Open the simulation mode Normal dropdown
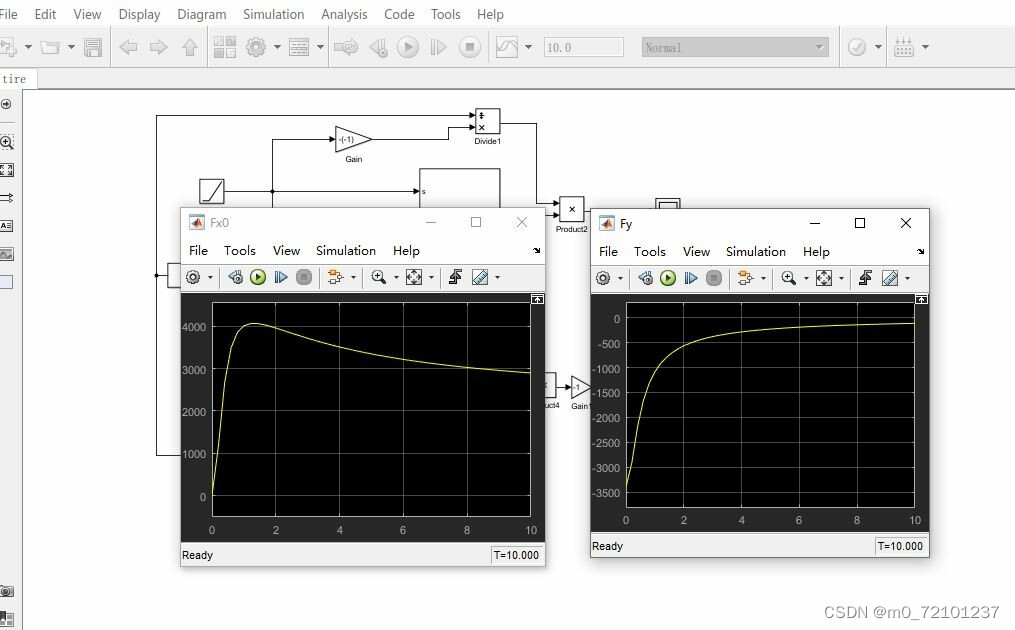This screenshot has height=630, width=1015. pyautogui.click(x=735, y=47)
